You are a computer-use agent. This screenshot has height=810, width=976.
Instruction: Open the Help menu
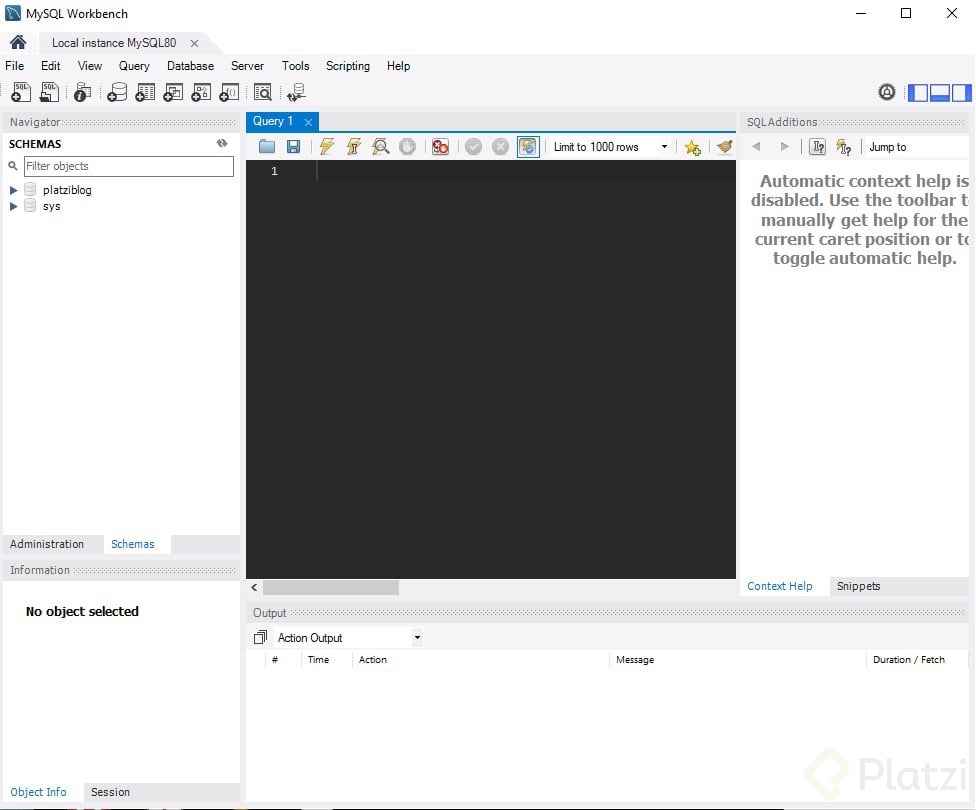398,66
